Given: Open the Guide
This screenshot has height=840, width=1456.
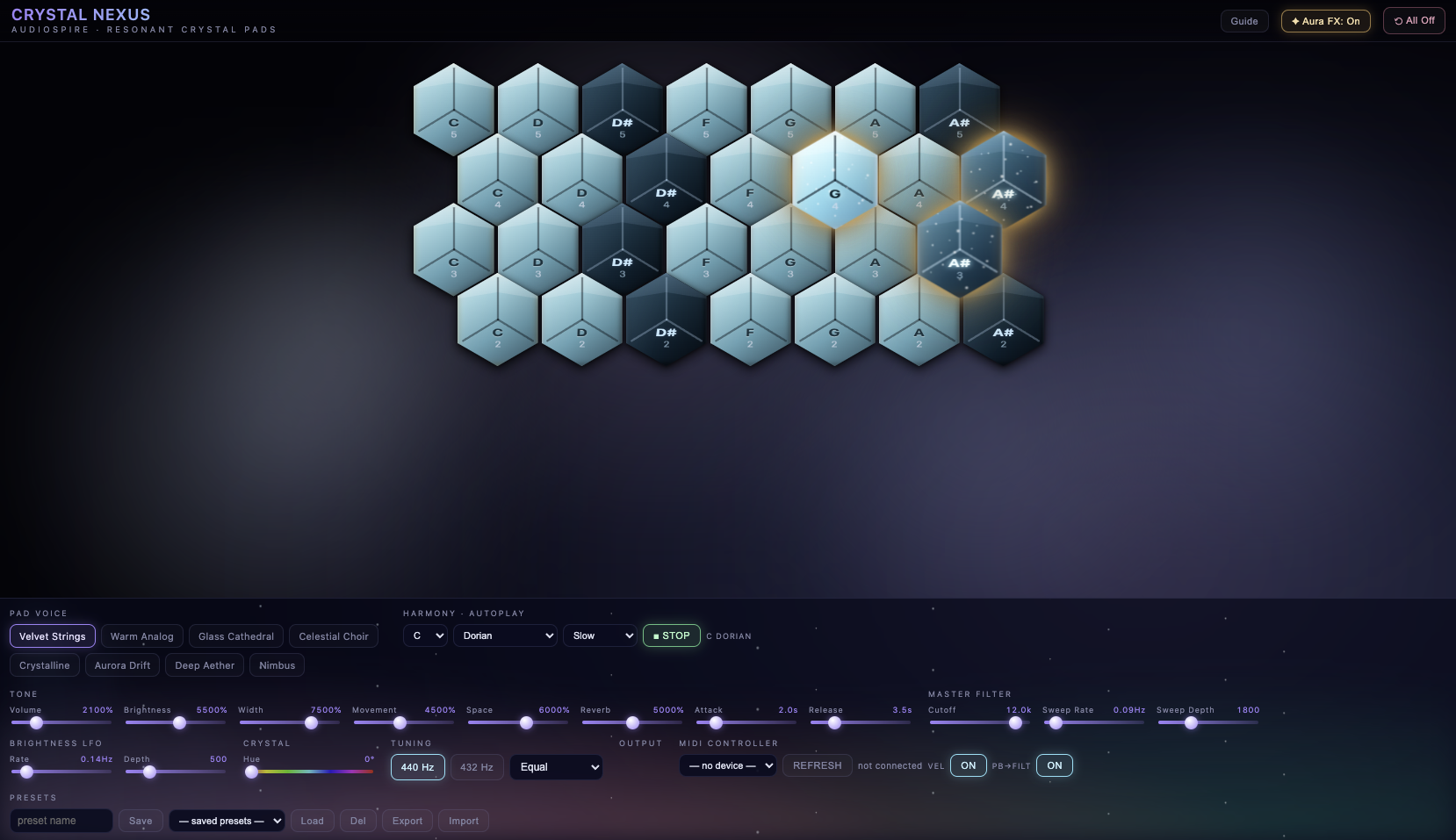Looking at the screenshot, I should click(x=1244, y=21).
